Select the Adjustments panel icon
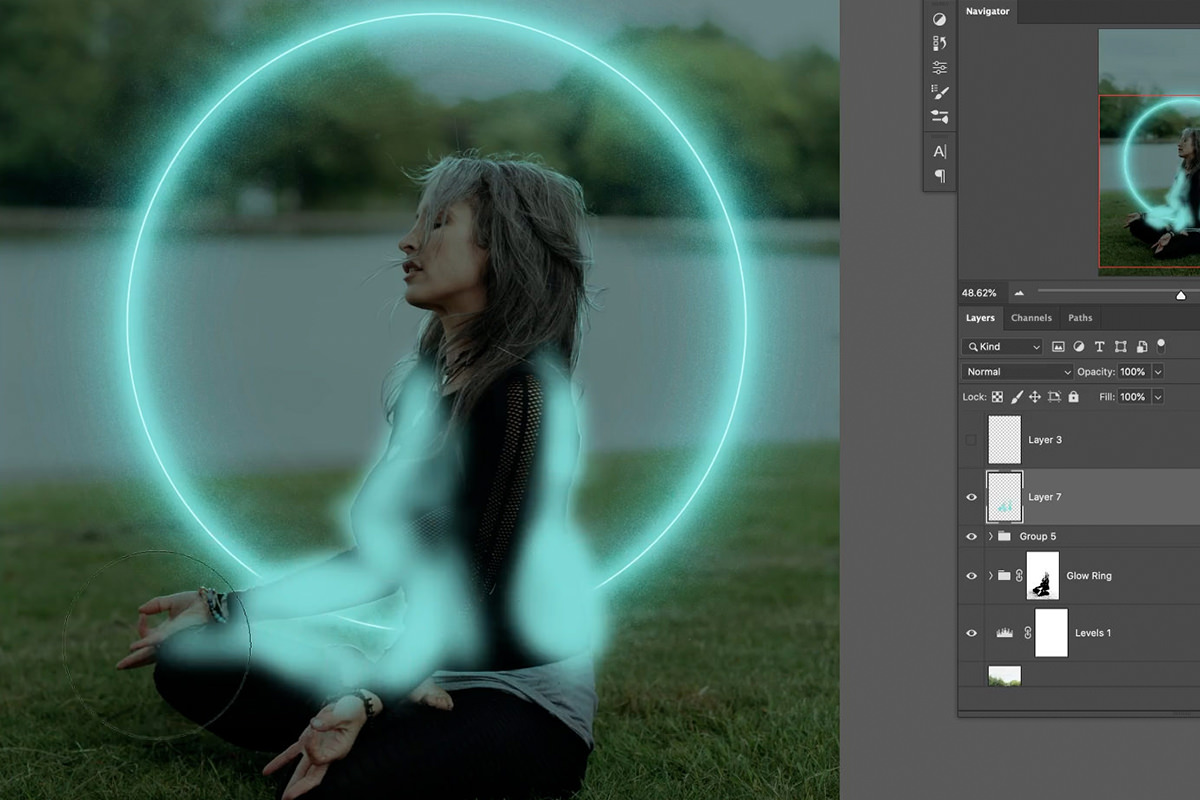 click(x=938, y=21)
